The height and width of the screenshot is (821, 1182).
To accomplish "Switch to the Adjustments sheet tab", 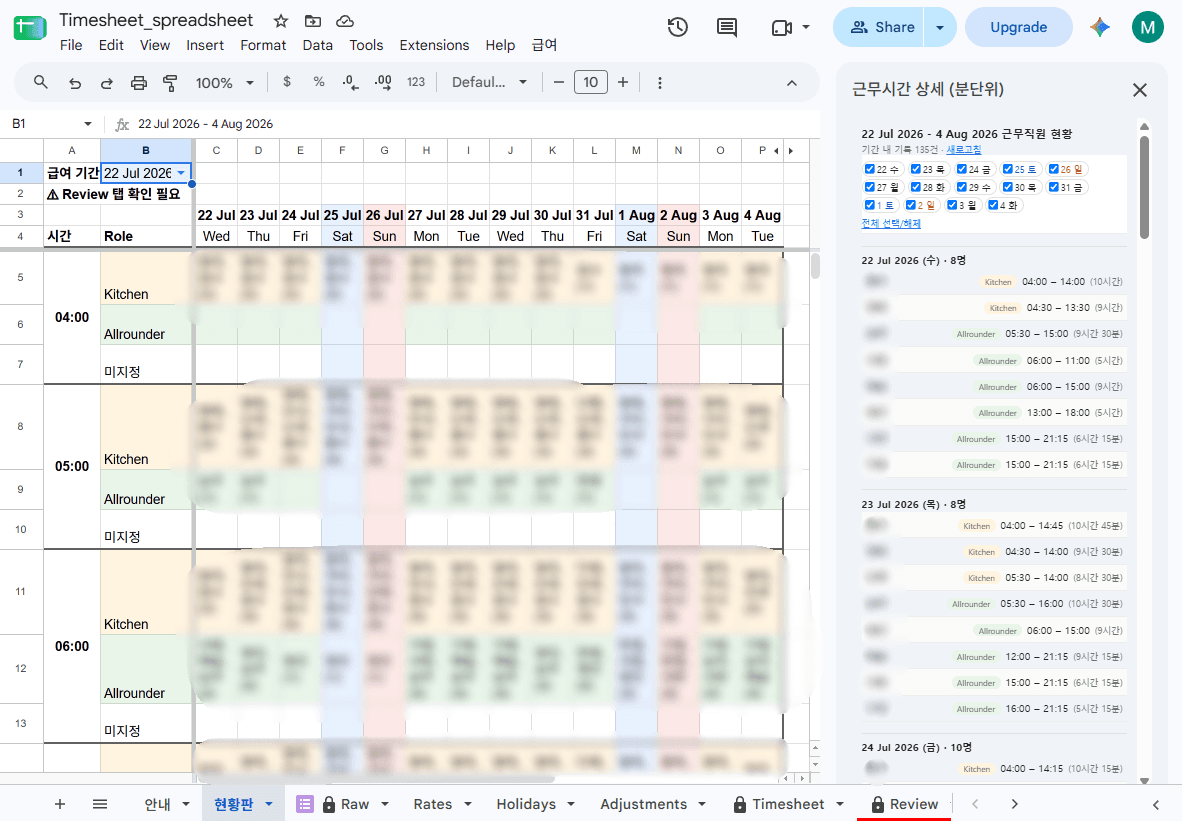I will (x=644, y=804).
